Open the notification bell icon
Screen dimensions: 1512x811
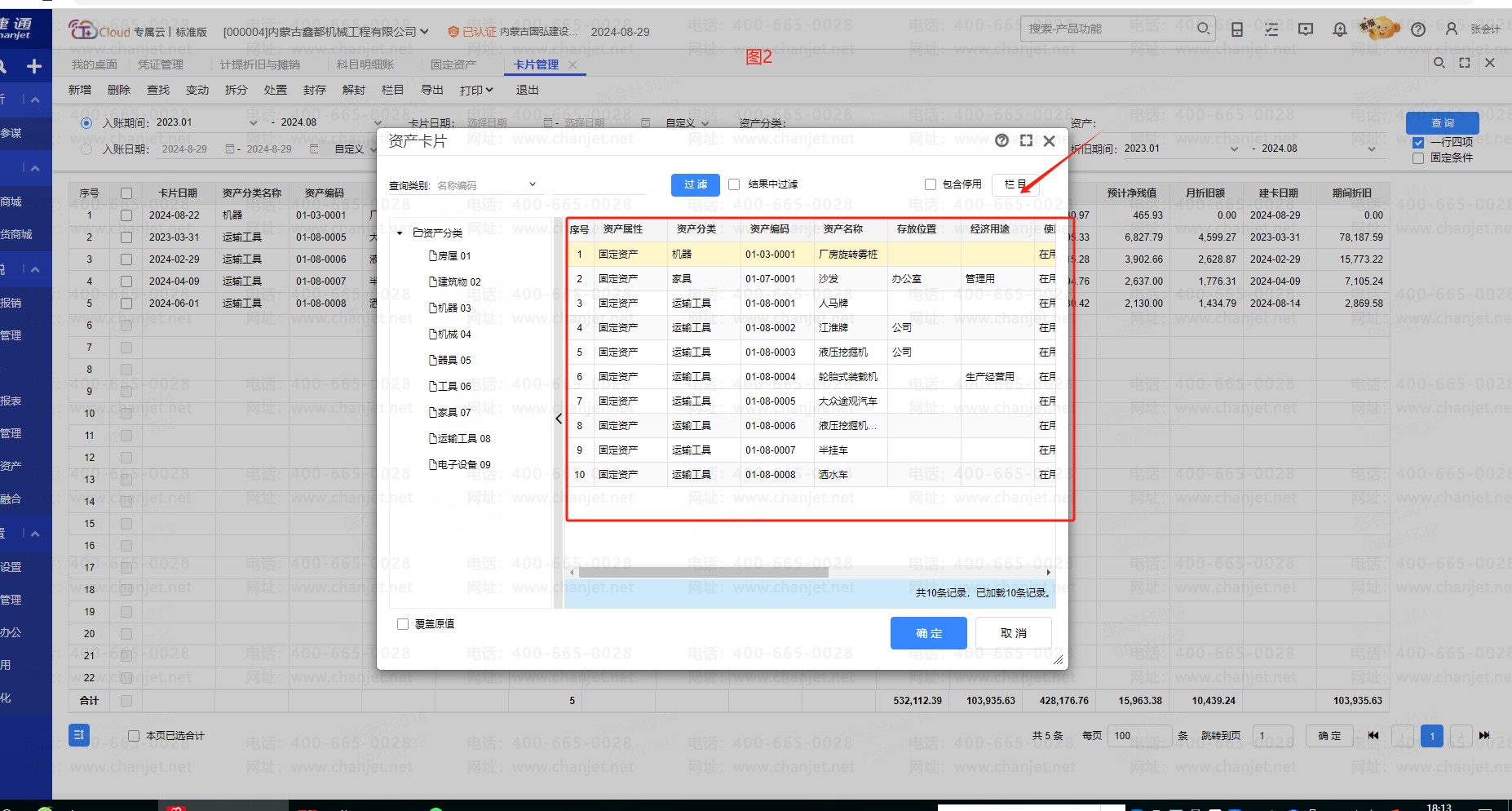(1340, 29)
